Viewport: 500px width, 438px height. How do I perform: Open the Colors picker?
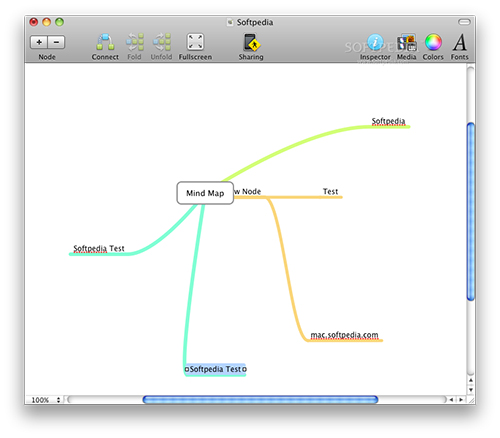[433, 42]
